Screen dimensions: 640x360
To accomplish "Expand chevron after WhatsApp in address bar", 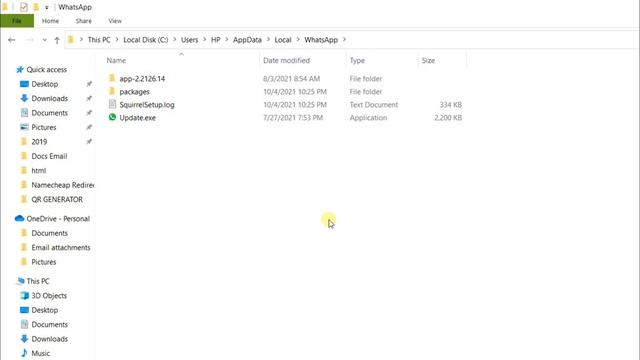I will tap(344, 40).
